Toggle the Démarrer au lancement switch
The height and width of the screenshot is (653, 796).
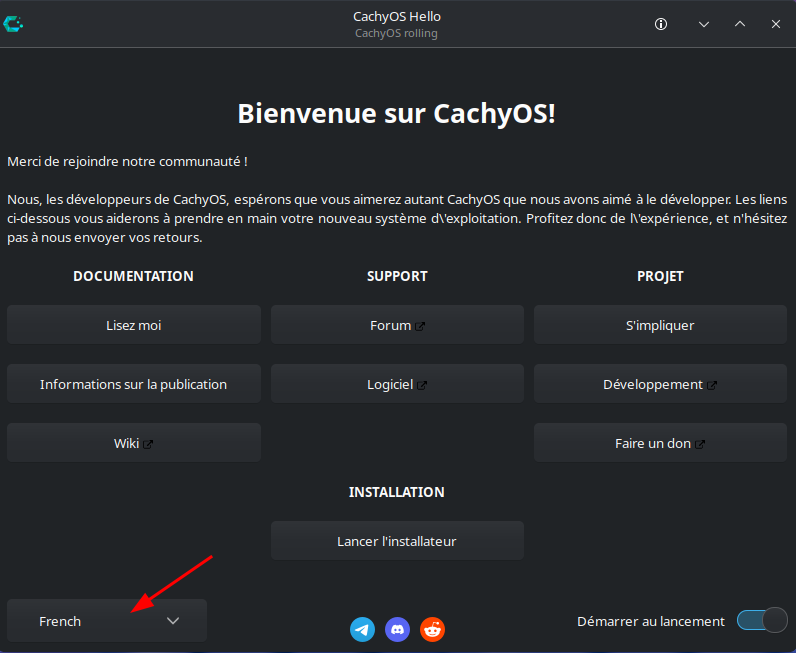pos(762,621)
